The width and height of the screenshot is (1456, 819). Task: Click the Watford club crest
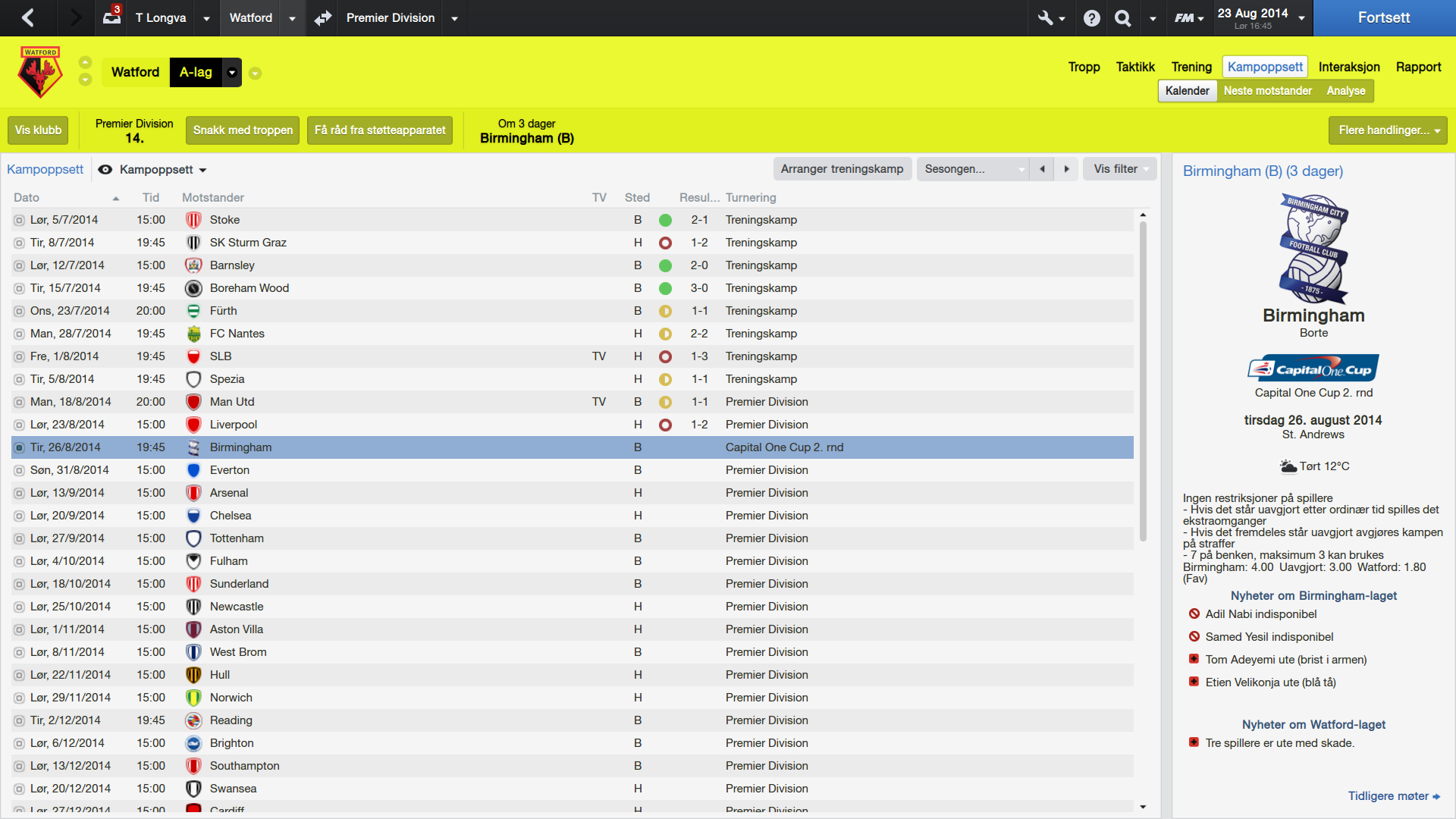pyautogui.click(x=40, y=72)
